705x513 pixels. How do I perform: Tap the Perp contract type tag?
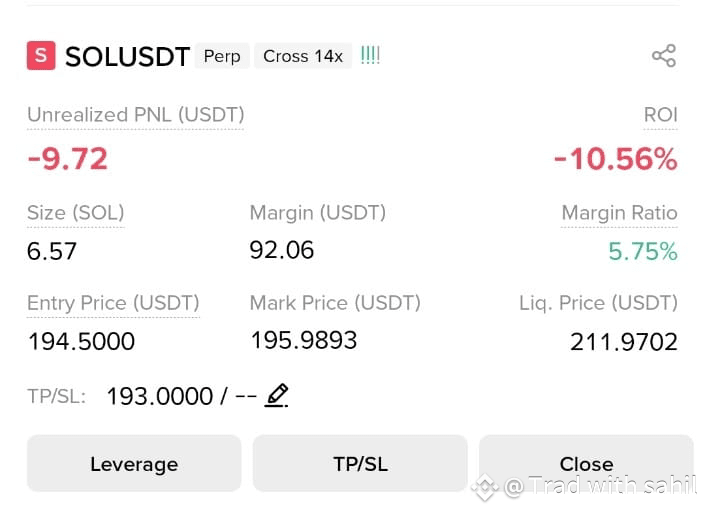222,56
